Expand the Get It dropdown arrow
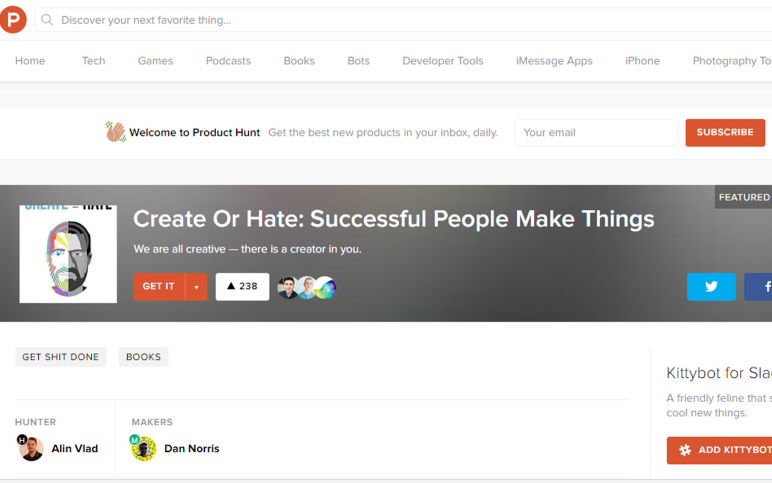Viewport: 772px width, 483px height. pos(196,287)
